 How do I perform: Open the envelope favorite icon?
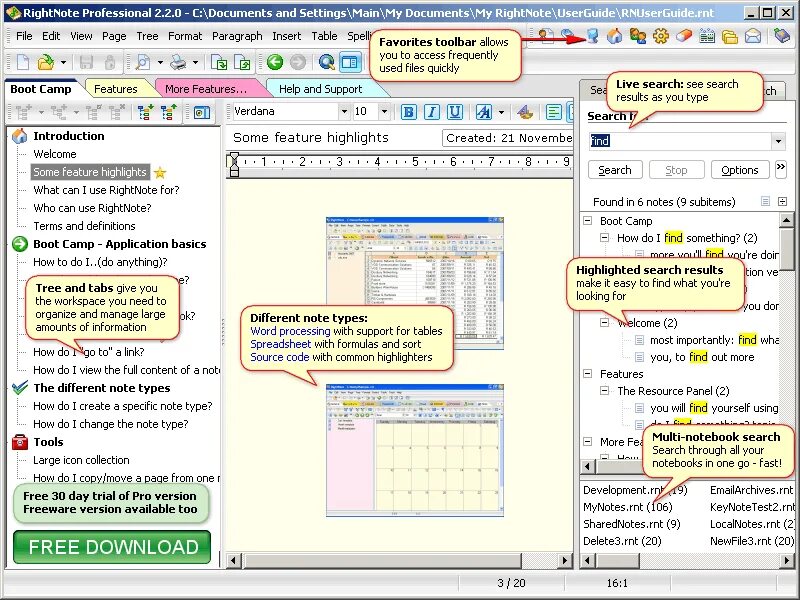click(753, 36)
